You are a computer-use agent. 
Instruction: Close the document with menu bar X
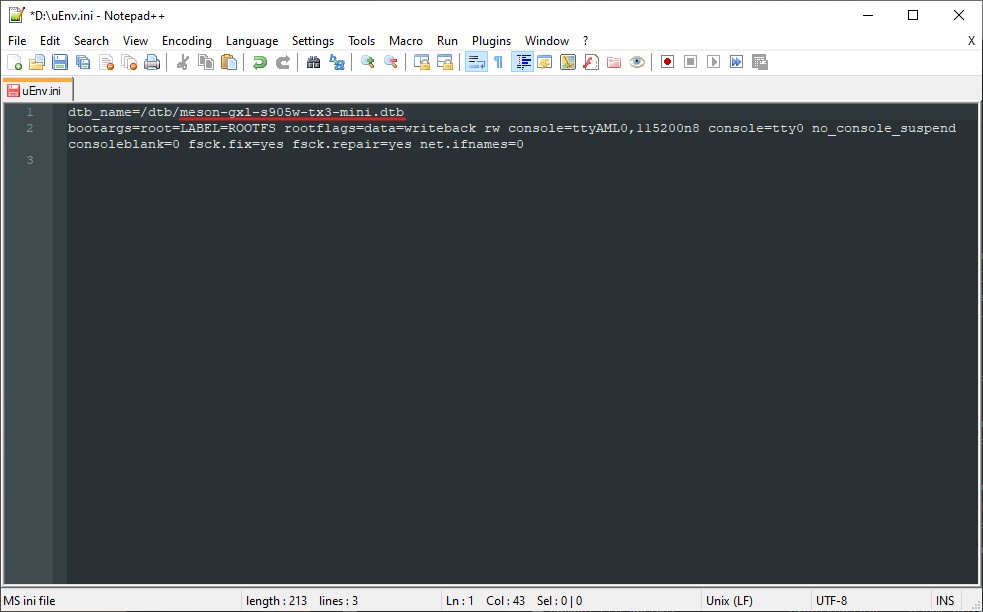tap(971, 41)
